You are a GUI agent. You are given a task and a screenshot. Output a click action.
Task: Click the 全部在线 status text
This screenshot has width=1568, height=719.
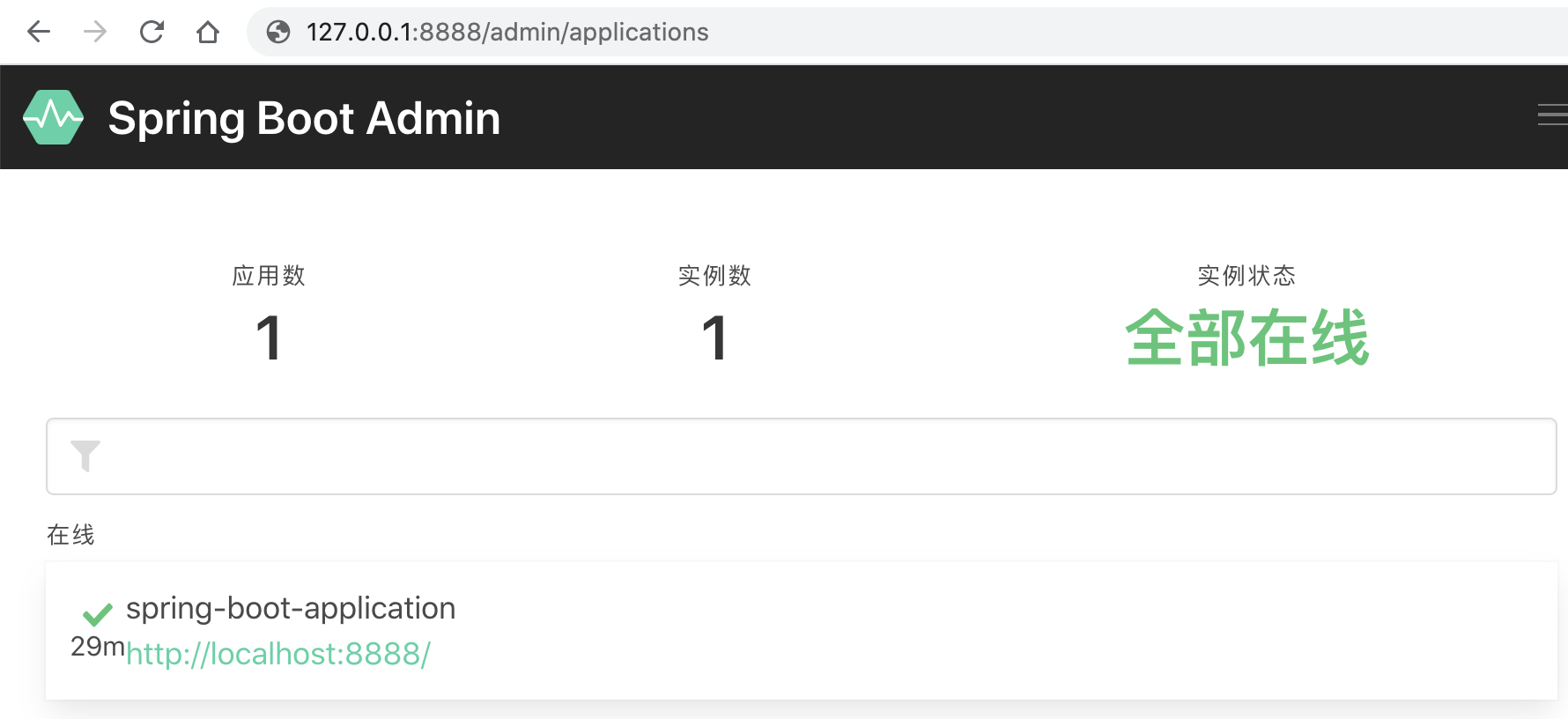point(1246,338)
